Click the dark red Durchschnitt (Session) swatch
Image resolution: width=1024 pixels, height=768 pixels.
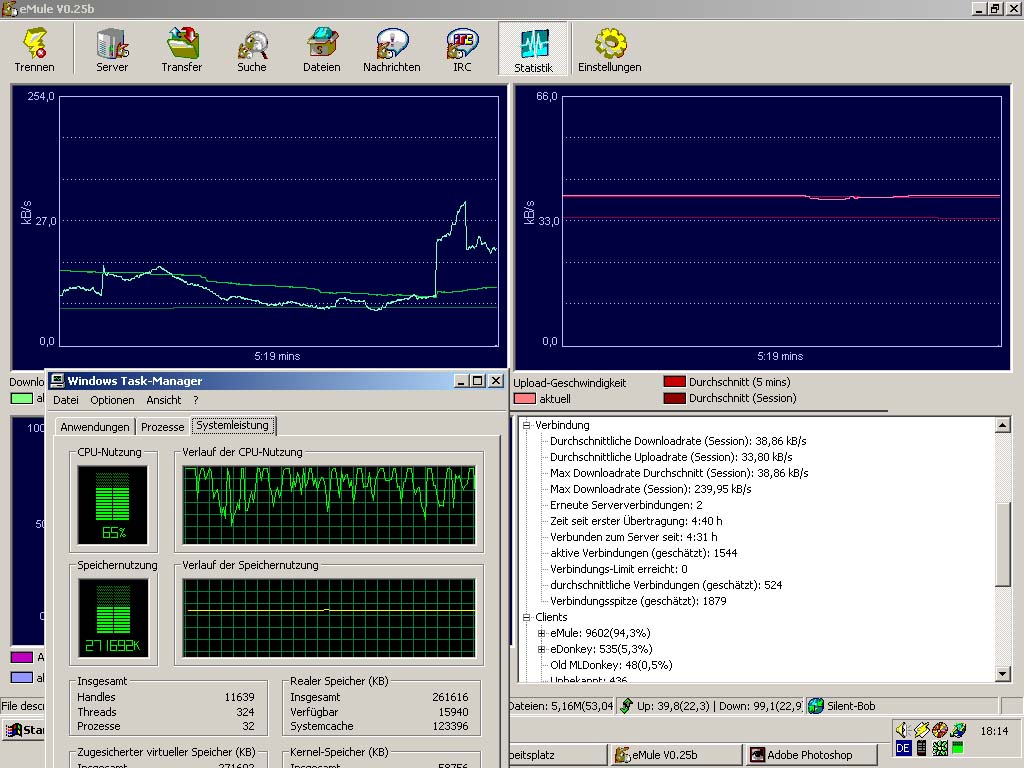click(x=675, y=398)
